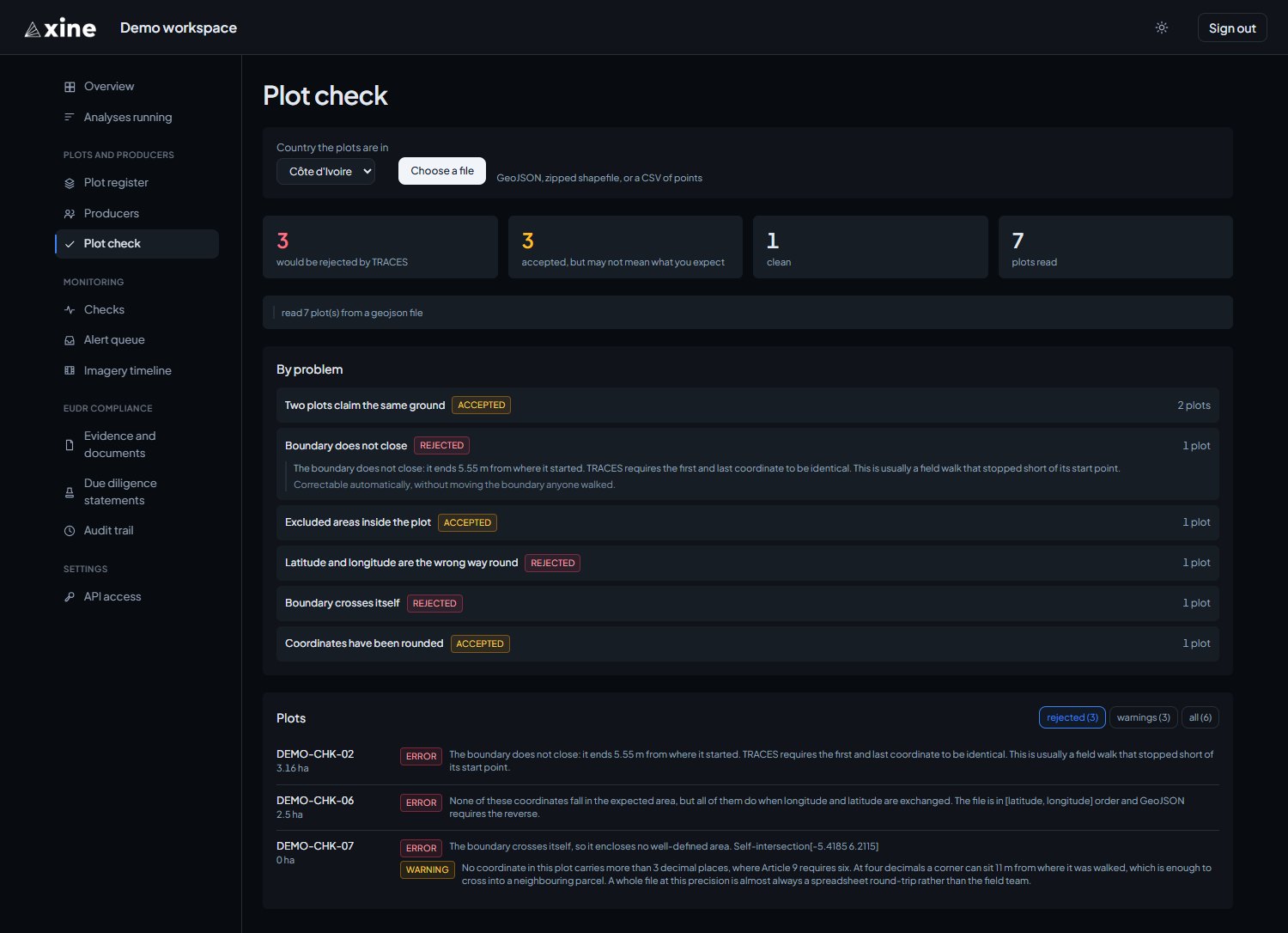Expand the Coordinates have been rounded row

(747, 643)
